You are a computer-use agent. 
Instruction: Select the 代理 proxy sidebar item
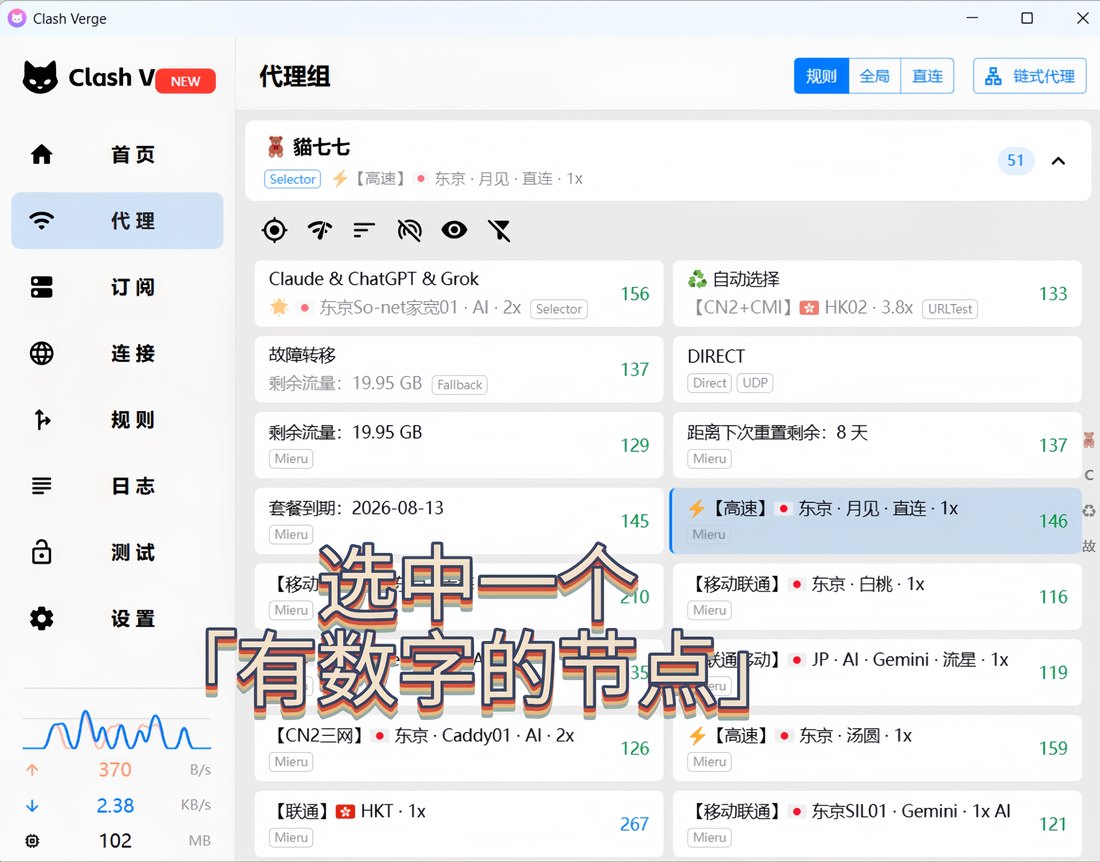click(x=117, y=220)
